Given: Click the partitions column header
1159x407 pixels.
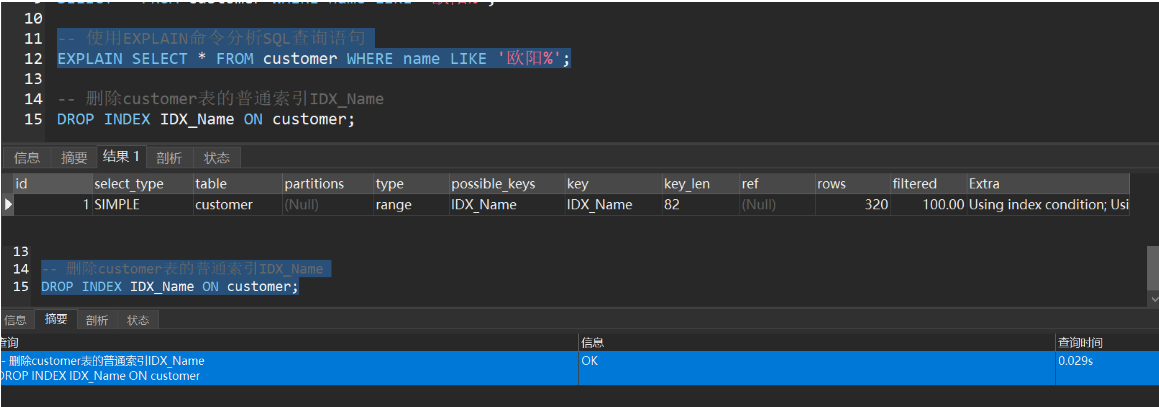Looking at the screenshot, I should [x=327, y=184].
